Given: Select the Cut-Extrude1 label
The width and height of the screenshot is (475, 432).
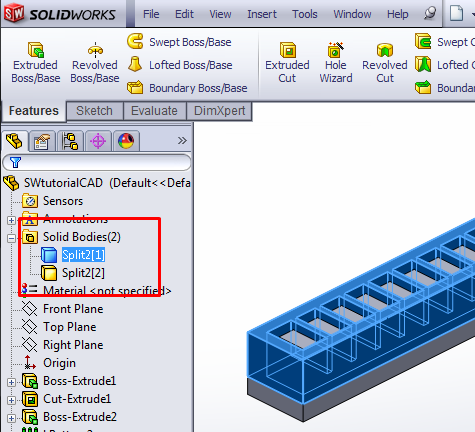Looking at the screenshot, I should coord(77,399).
